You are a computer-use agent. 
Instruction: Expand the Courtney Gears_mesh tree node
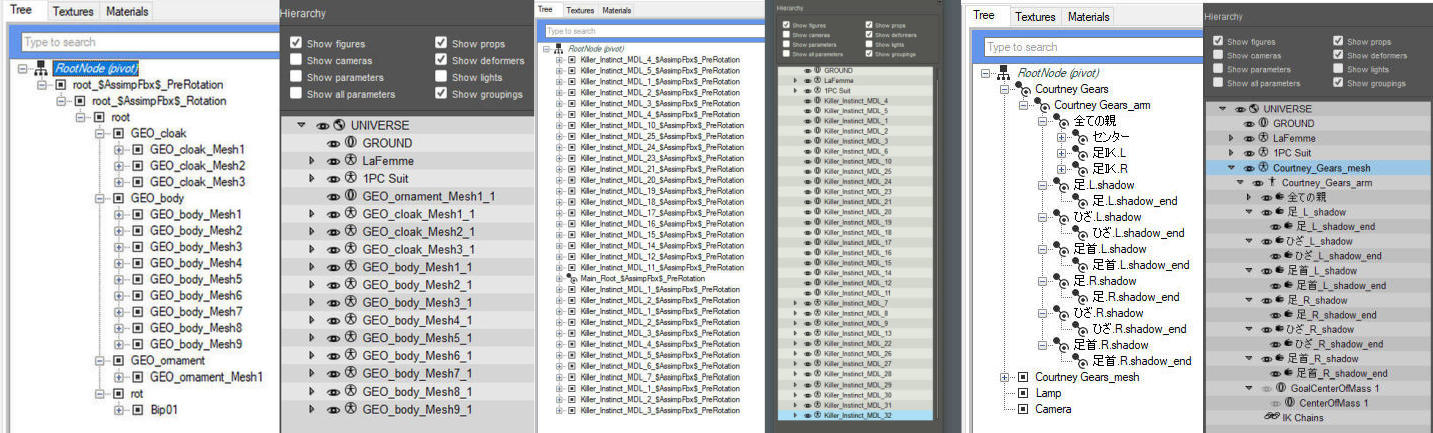click(1005, 377)
